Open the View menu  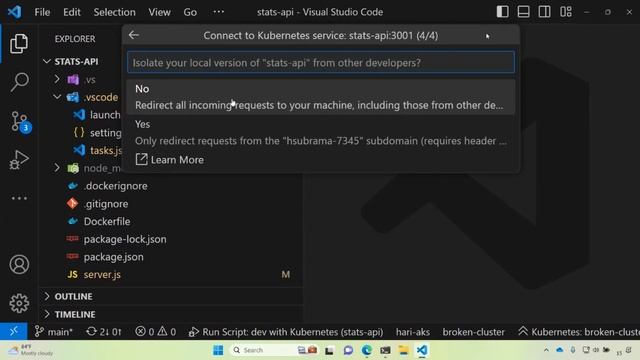point(159,12)
